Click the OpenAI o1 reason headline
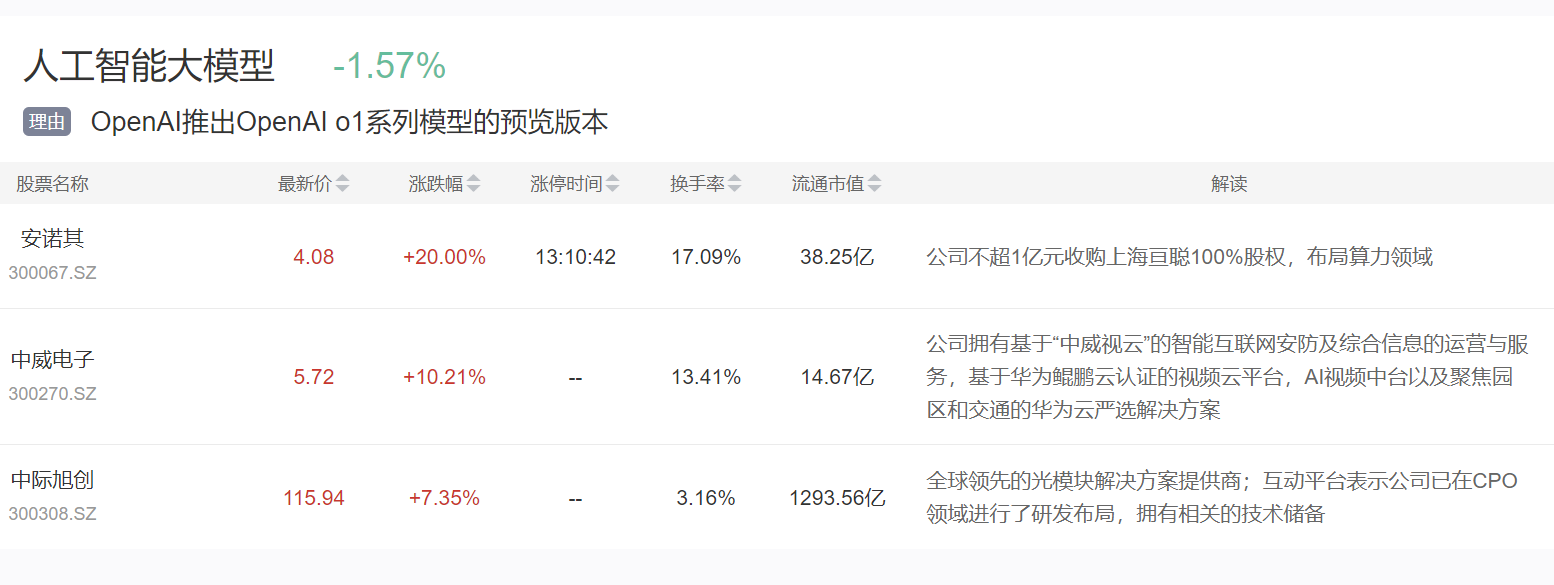This screenshot has height=585, width=1554. (x=349, y=123)
